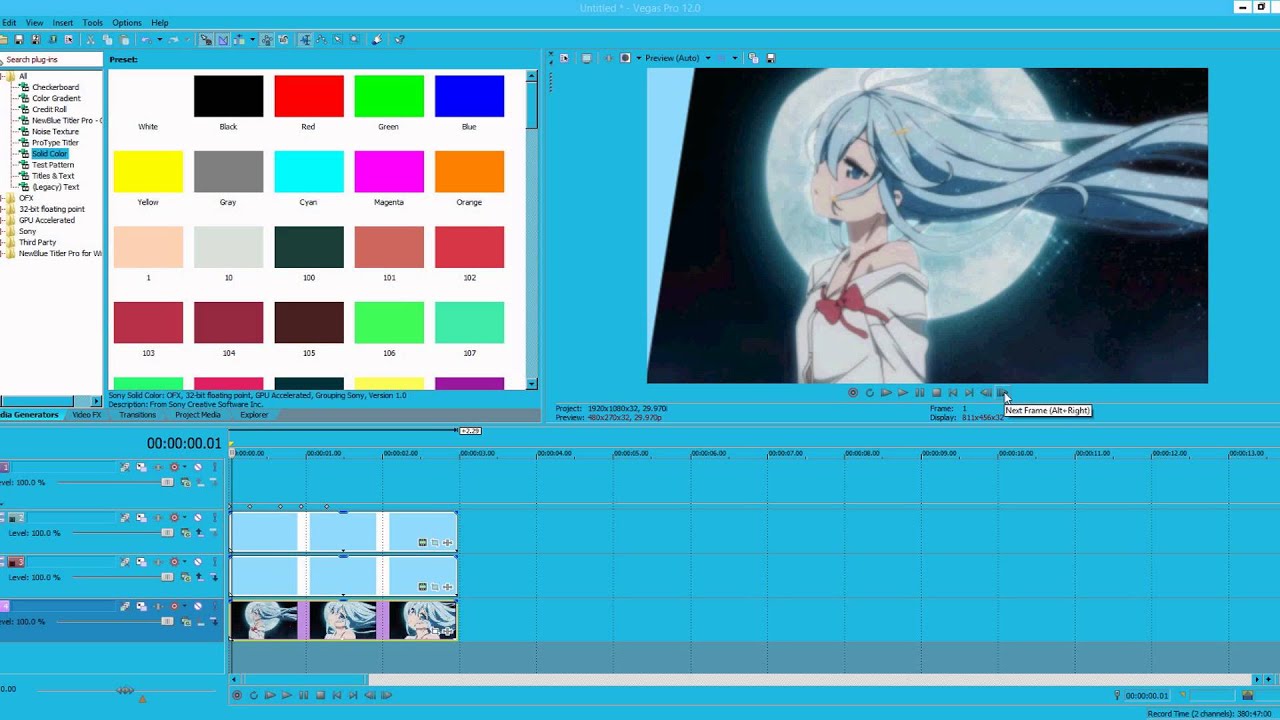Open the Split Screen View dropdown arrow
The image size is (1280, 720).
639,58
